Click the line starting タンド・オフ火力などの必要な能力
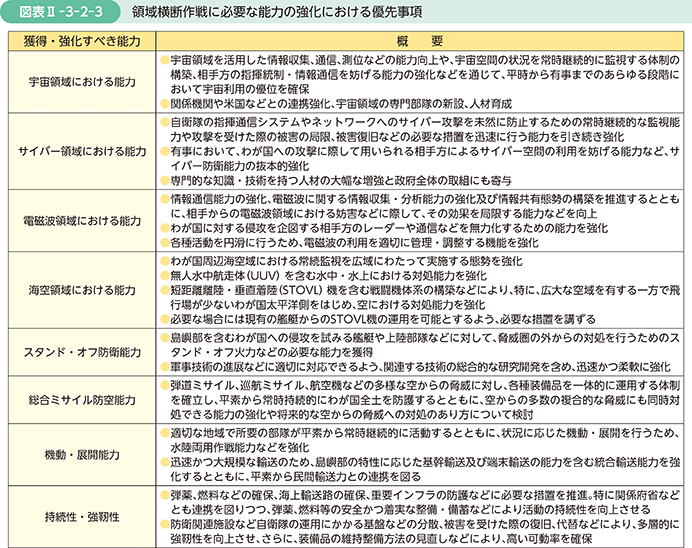 271,352
